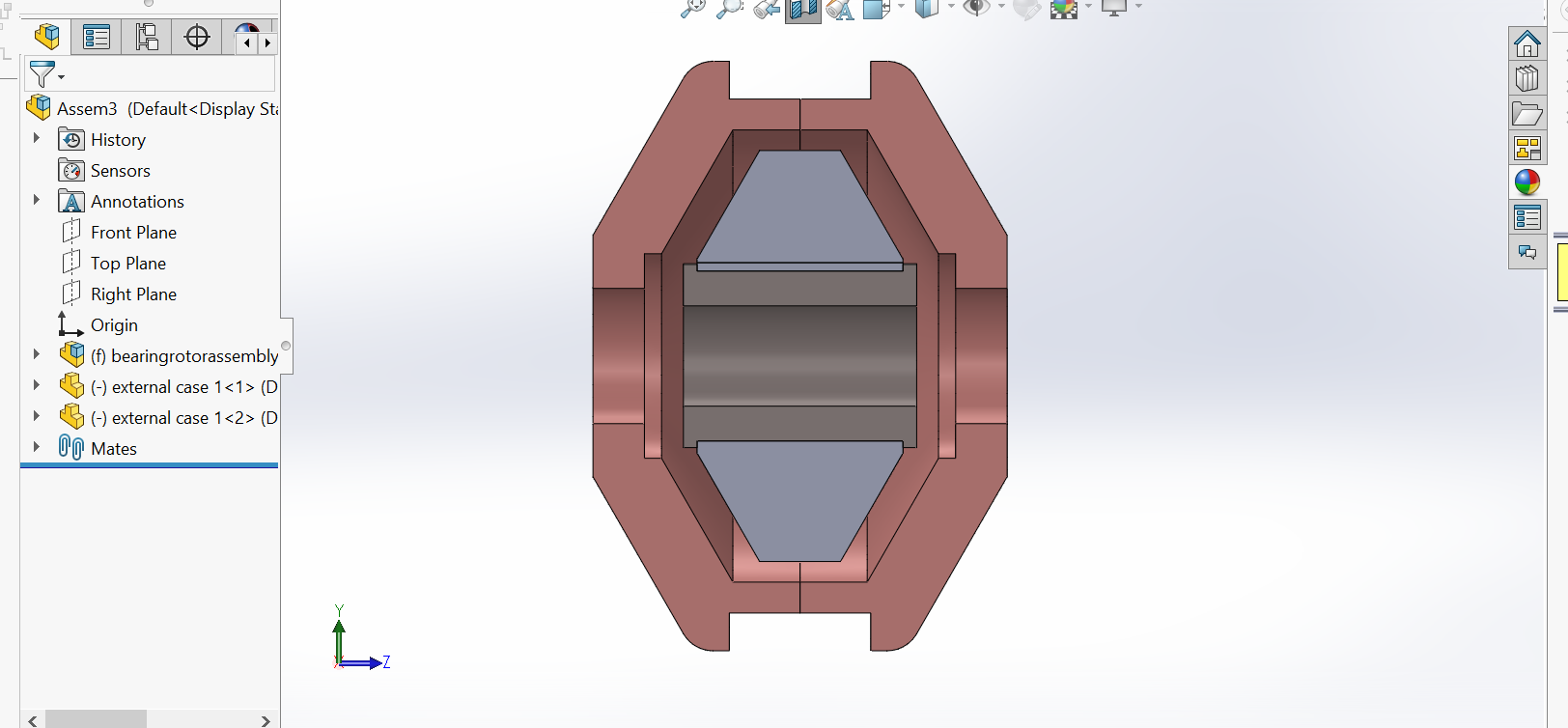Click the Assem3 assembly icon
Image resolution: width=1568 pixels, height=728 pixels.
point(39,107)
